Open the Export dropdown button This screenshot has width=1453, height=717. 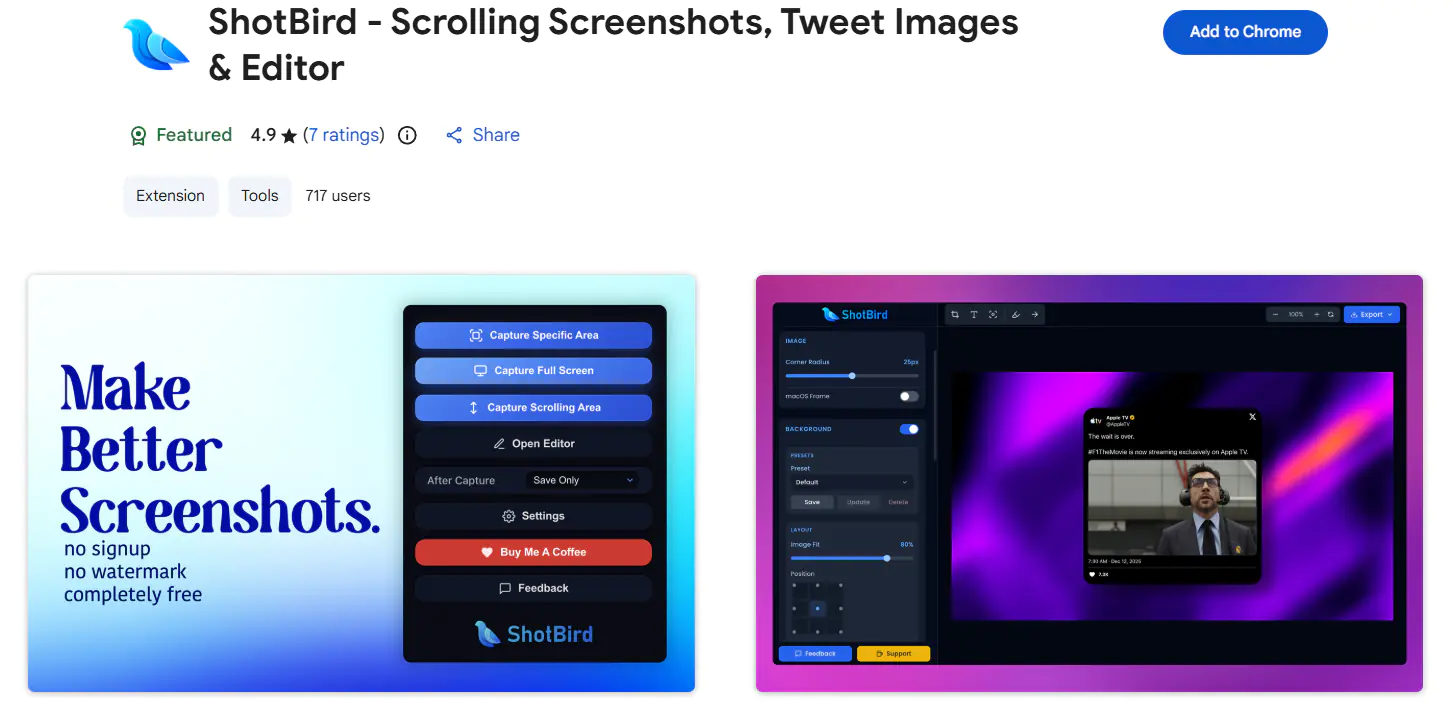pyautogui.click(x=1371, y=314)
